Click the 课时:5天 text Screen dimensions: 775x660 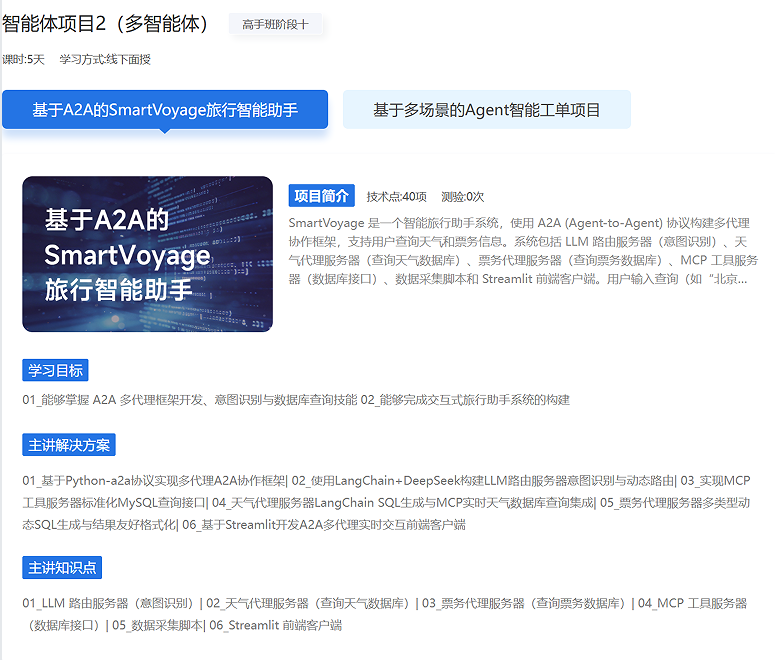pyautogui.click(x=23, y=60)
